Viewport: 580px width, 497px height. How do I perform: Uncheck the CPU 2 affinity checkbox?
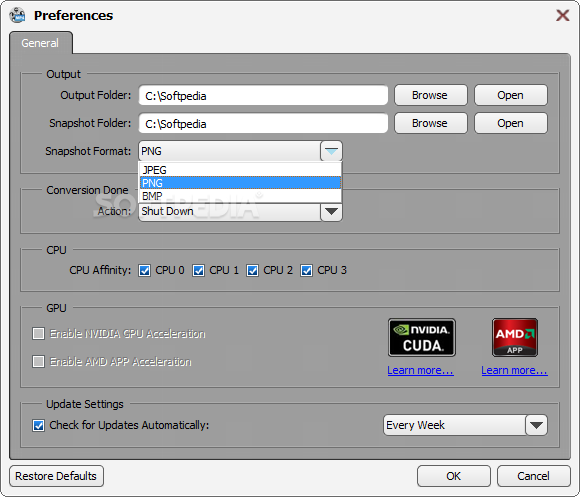coord(252,271)
